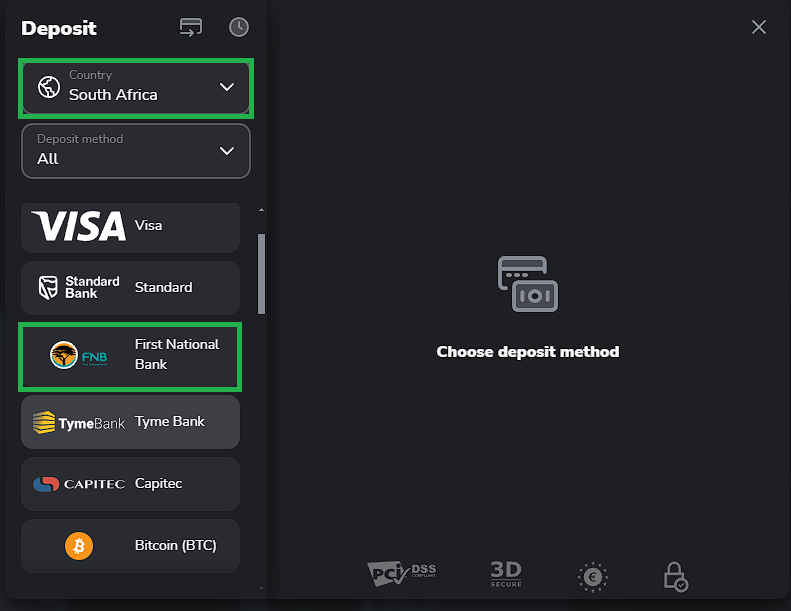
Task: Click the euro stars badge icon
Action: point(593,576)
